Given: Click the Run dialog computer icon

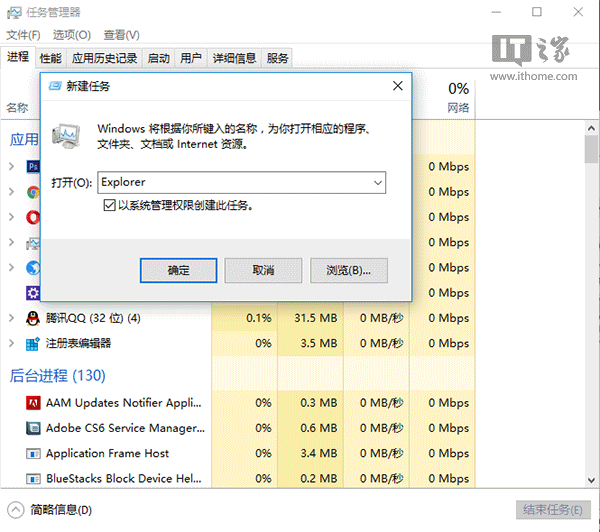Looking at the screenshot, I should [x=69, y=135].
